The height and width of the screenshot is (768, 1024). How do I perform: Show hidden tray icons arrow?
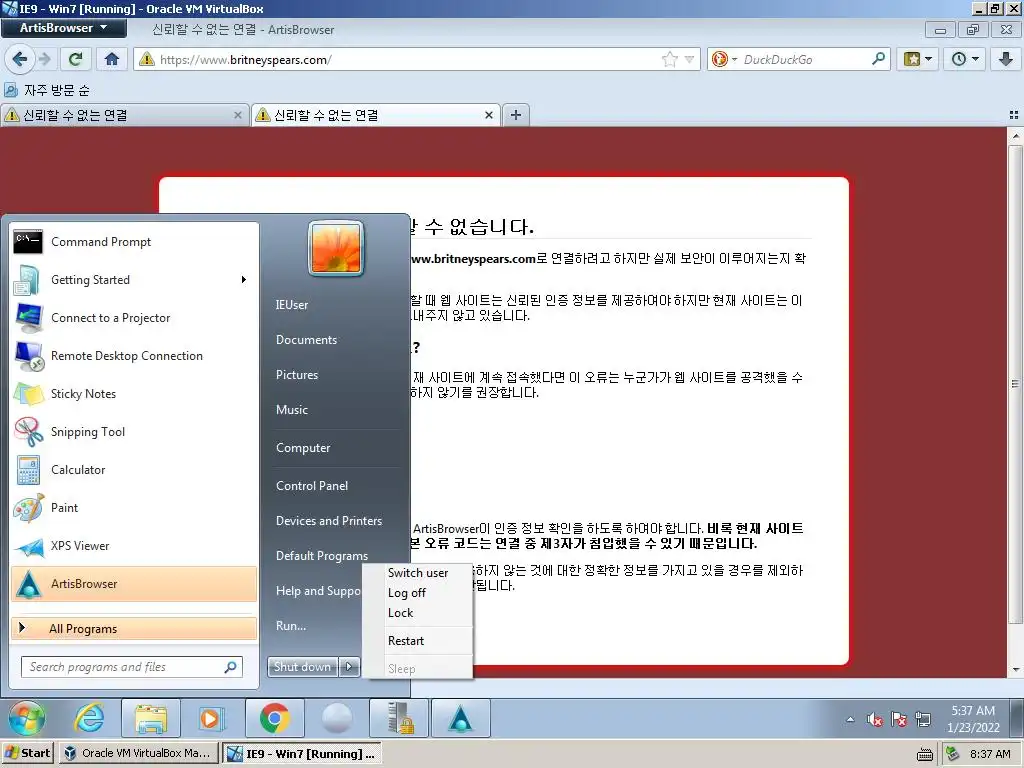point(850,720)
